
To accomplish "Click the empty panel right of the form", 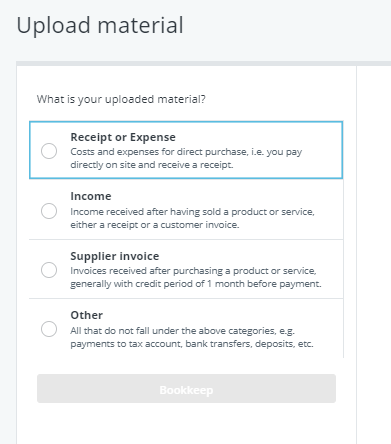I will pos(374,255).
